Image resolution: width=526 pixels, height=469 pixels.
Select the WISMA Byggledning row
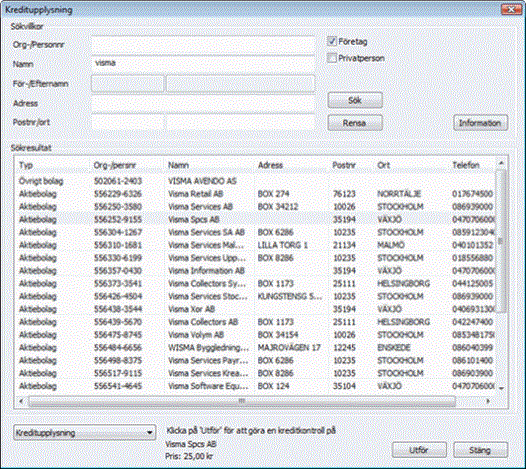[255, 348]
